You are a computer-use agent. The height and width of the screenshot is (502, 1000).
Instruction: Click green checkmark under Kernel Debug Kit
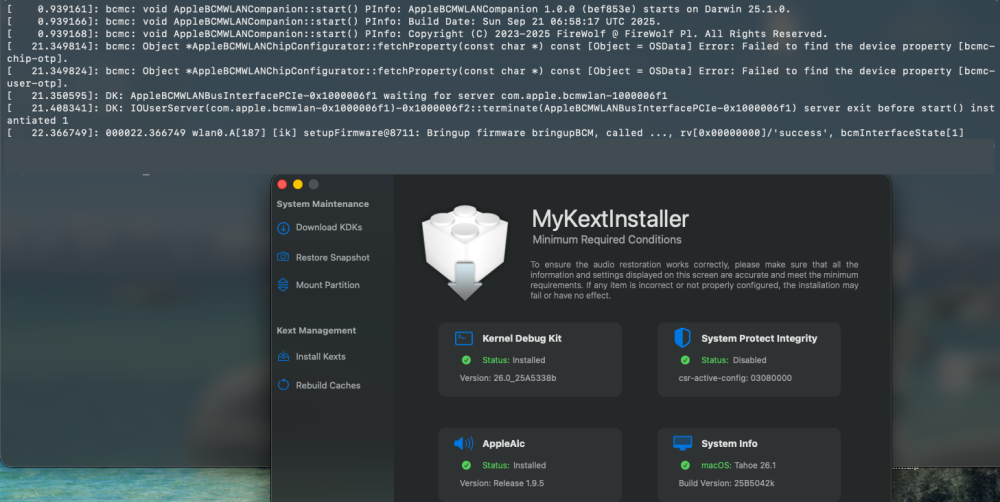coord(466,360)
